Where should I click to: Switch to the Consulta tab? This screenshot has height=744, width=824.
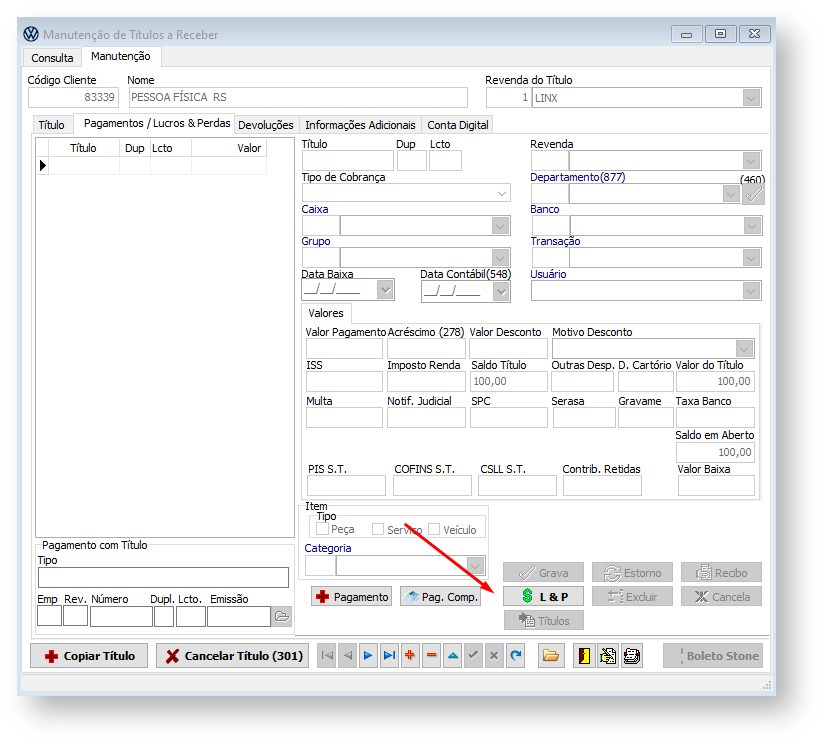tap(52, 58)
